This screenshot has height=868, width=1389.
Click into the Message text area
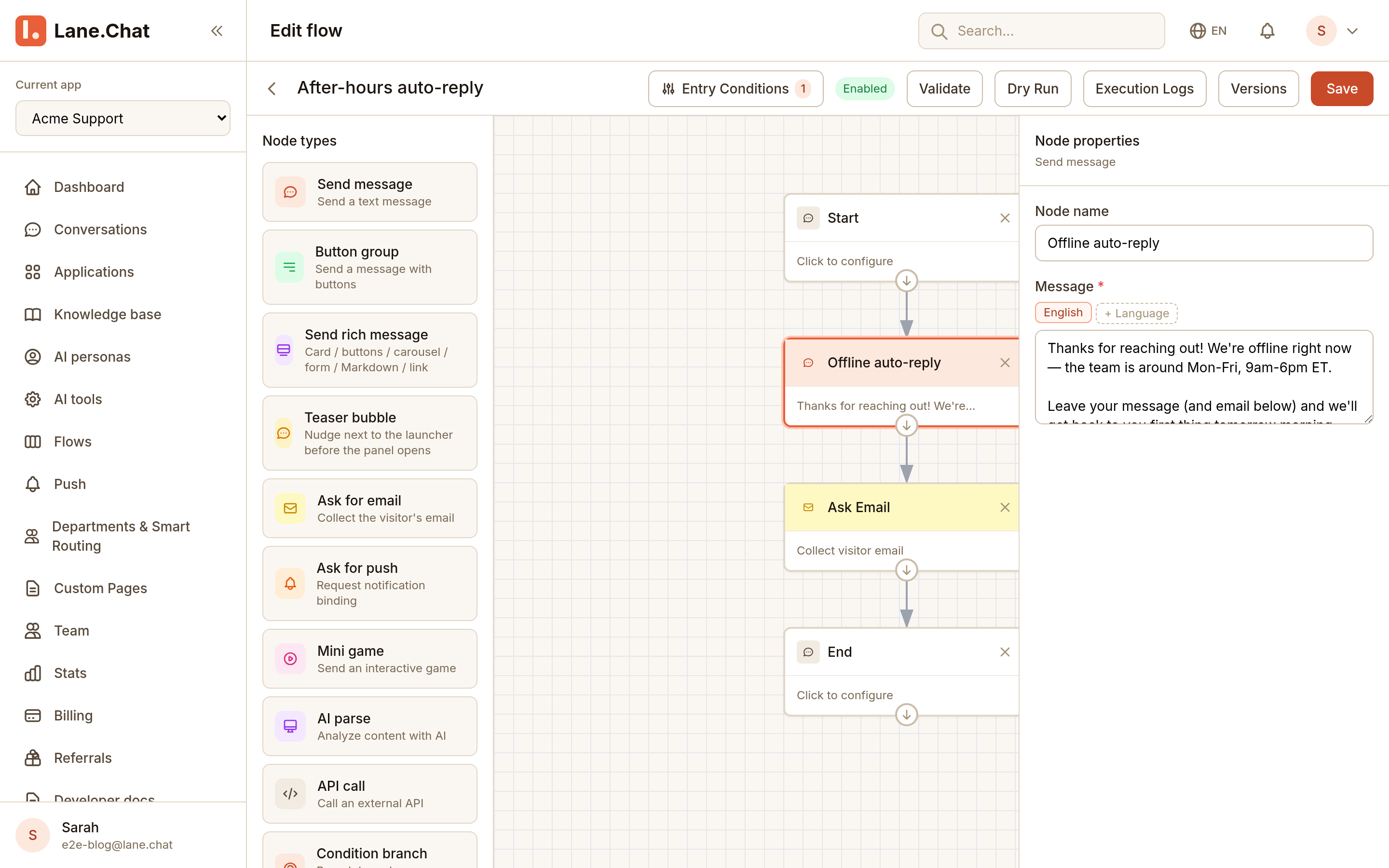(x=1204, y=377)
